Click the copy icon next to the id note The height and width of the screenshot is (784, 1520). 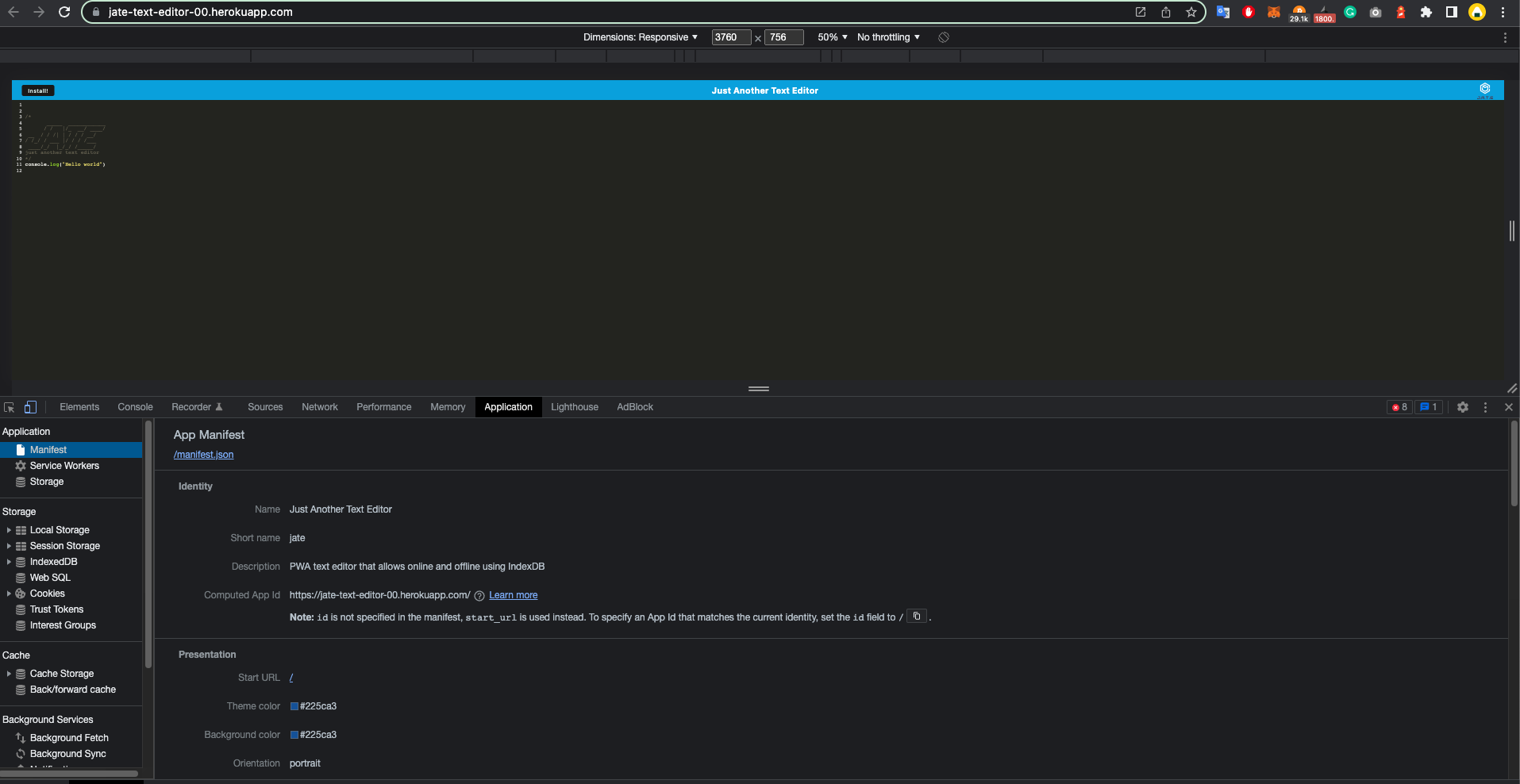click(917, 616)
